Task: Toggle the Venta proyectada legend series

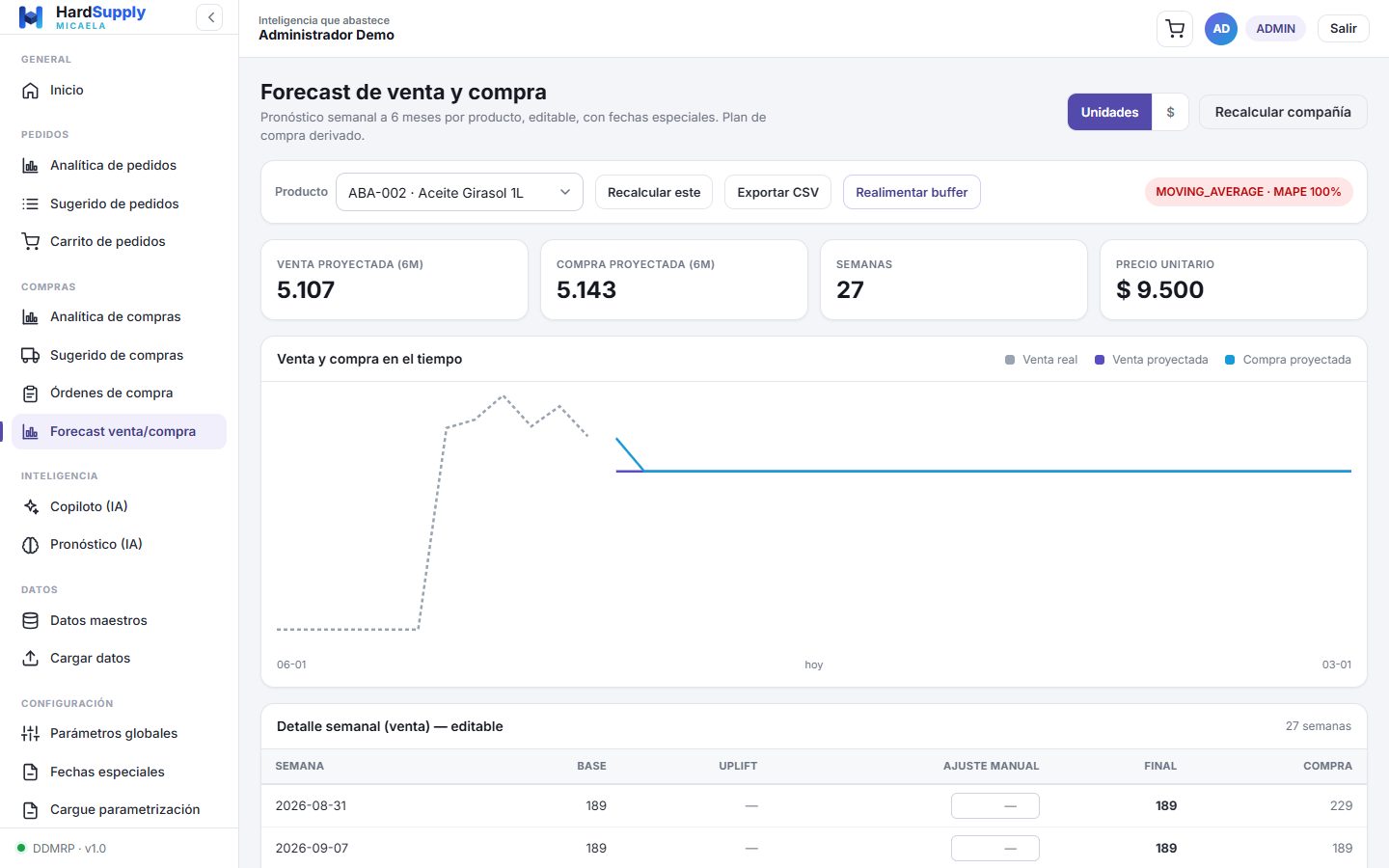Action: [1151, 360]
